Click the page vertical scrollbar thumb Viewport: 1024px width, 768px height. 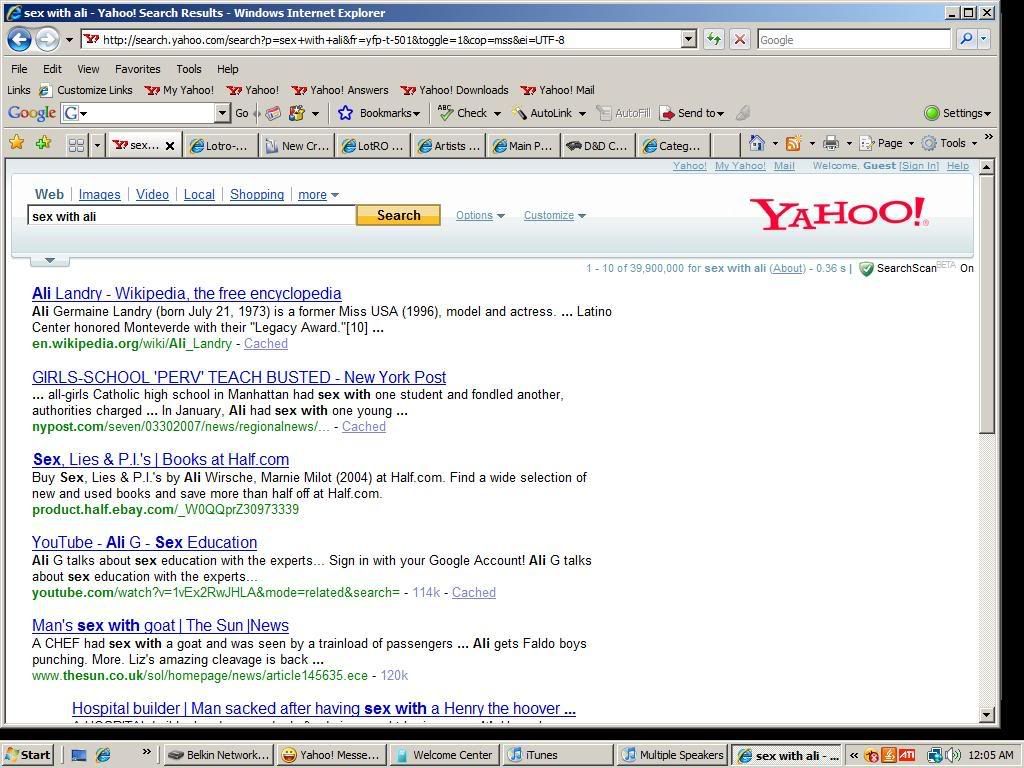pos(987,306)
